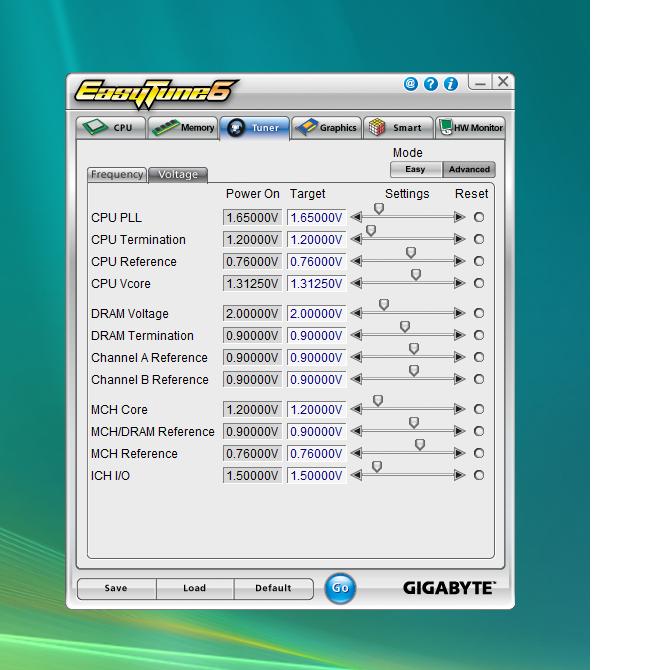This screenshot has width=649, height=670.
Task: Choose Advanced mode
Action: [469, 169]
